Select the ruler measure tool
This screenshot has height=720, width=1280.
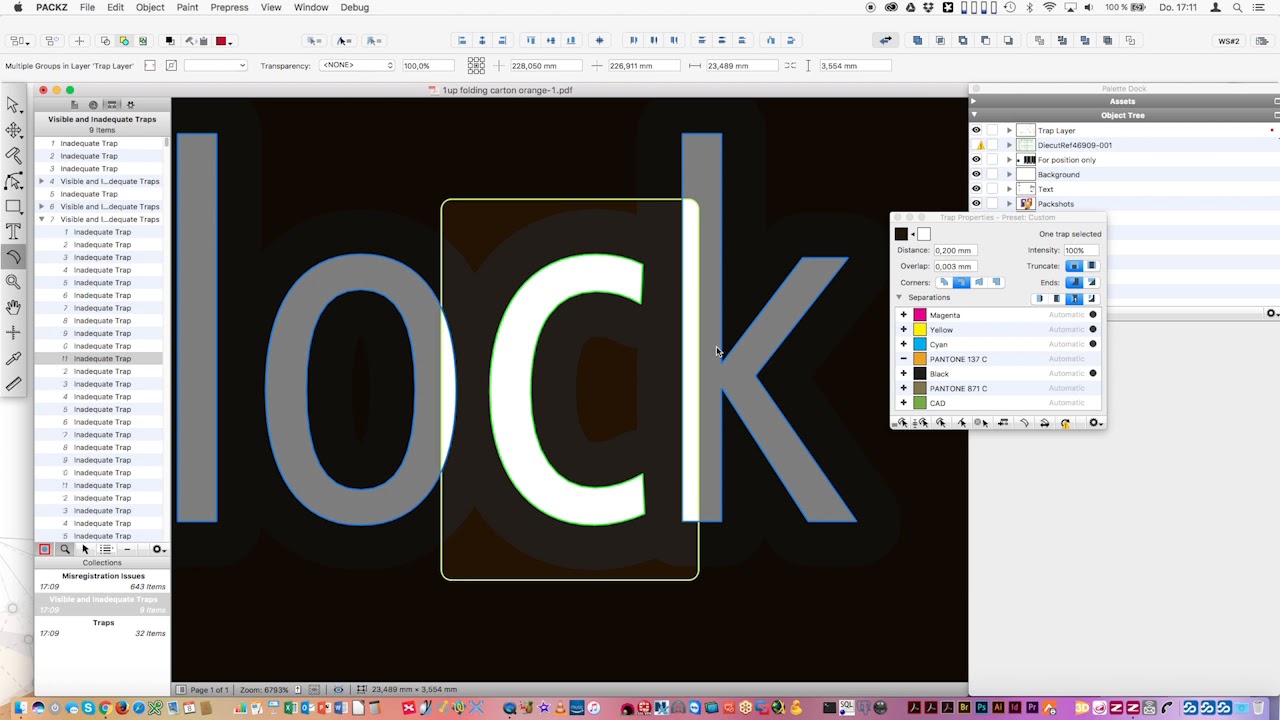click(13, 384)
